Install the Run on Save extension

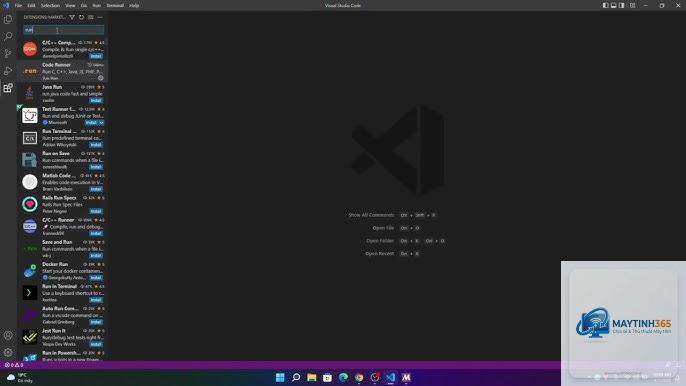[x=96, y=167]
